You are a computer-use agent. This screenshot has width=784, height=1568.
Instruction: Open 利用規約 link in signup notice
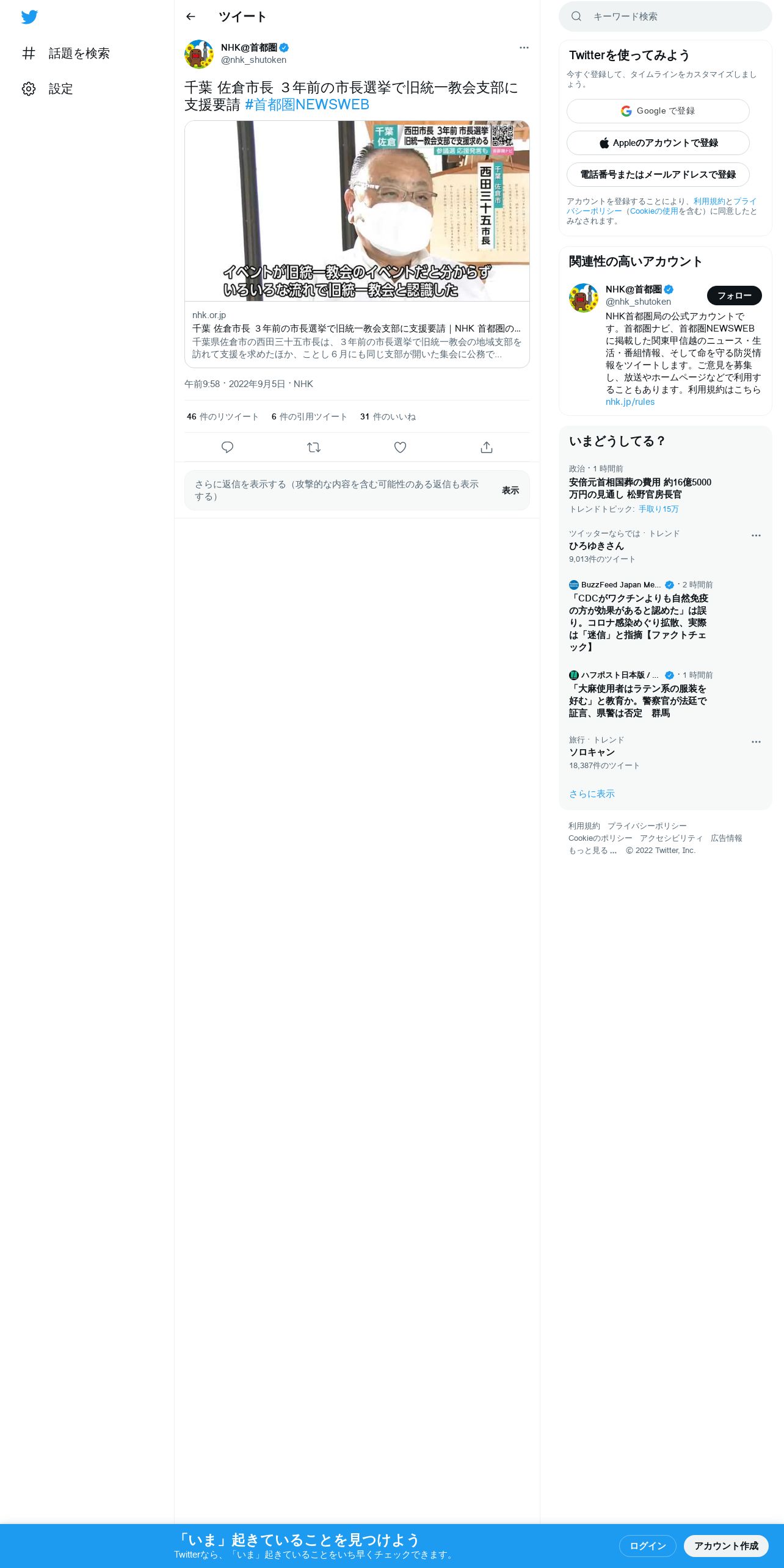709,201
